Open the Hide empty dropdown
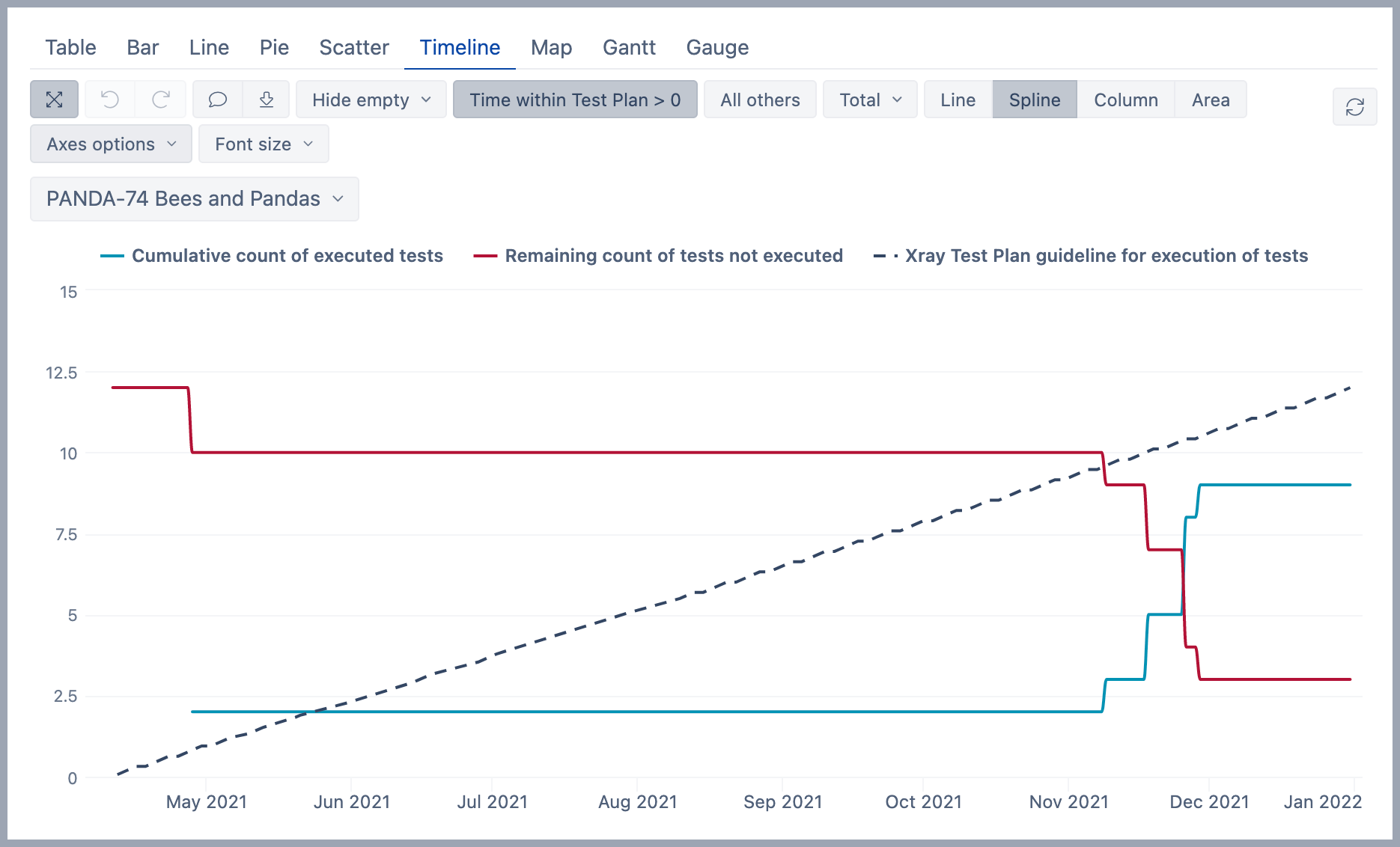 pos(371,100)
